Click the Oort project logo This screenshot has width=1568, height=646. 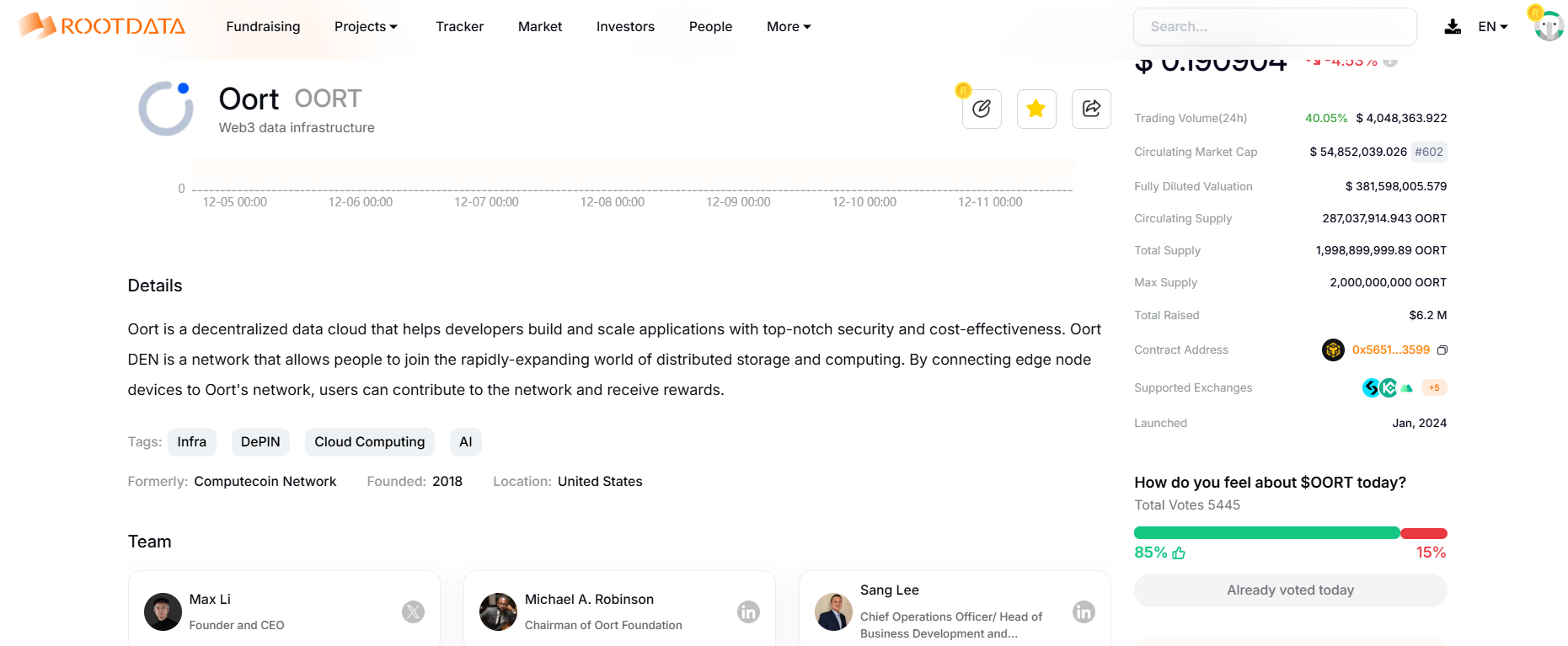tap(166, 109)
